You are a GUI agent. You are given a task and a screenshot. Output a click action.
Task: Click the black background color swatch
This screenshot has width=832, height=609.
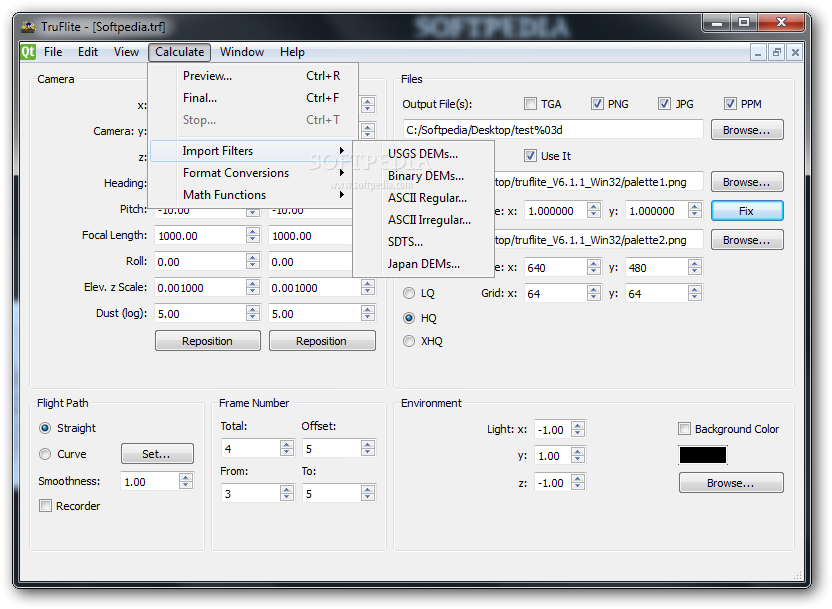(x=703, y=455)
